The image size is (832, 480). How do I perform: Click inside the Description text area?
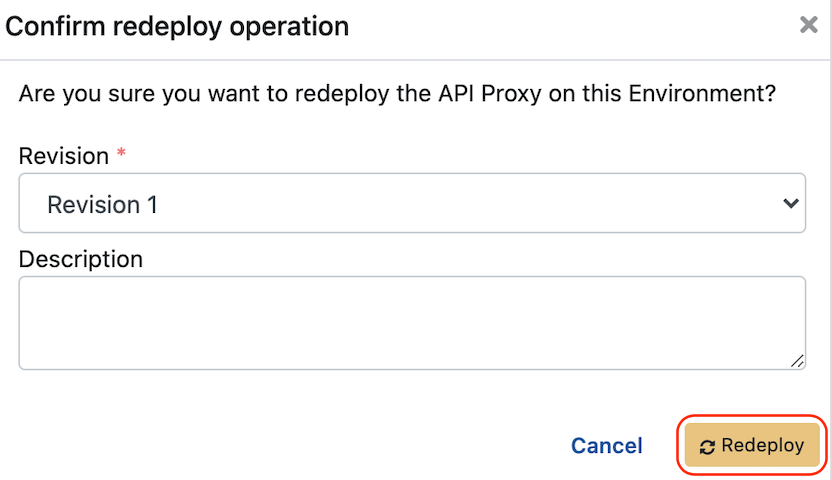[x=412, y=322]
